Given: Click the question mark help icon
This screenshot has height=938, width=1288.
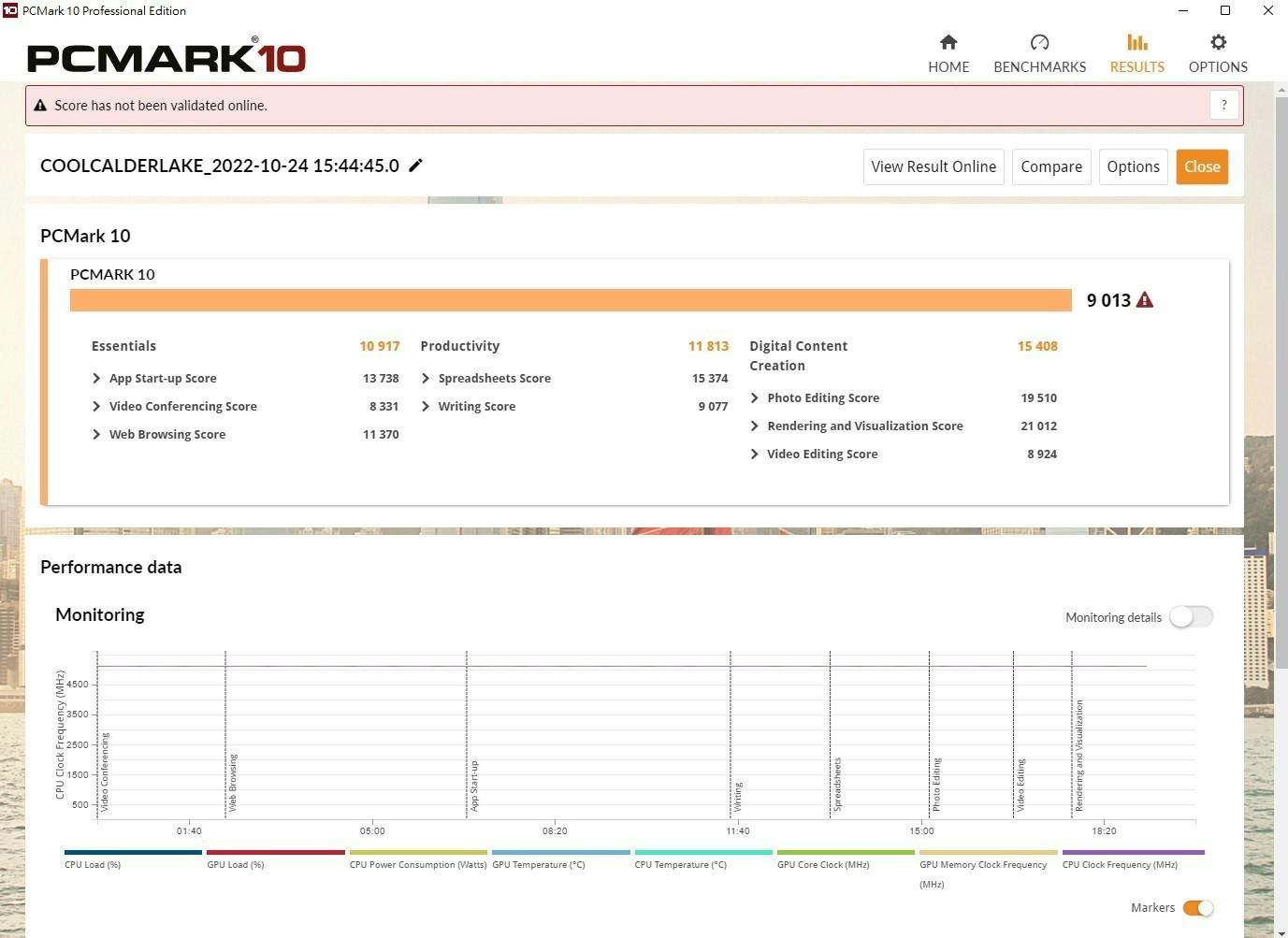Looking at the screenshot, I should coord(1223,106).
